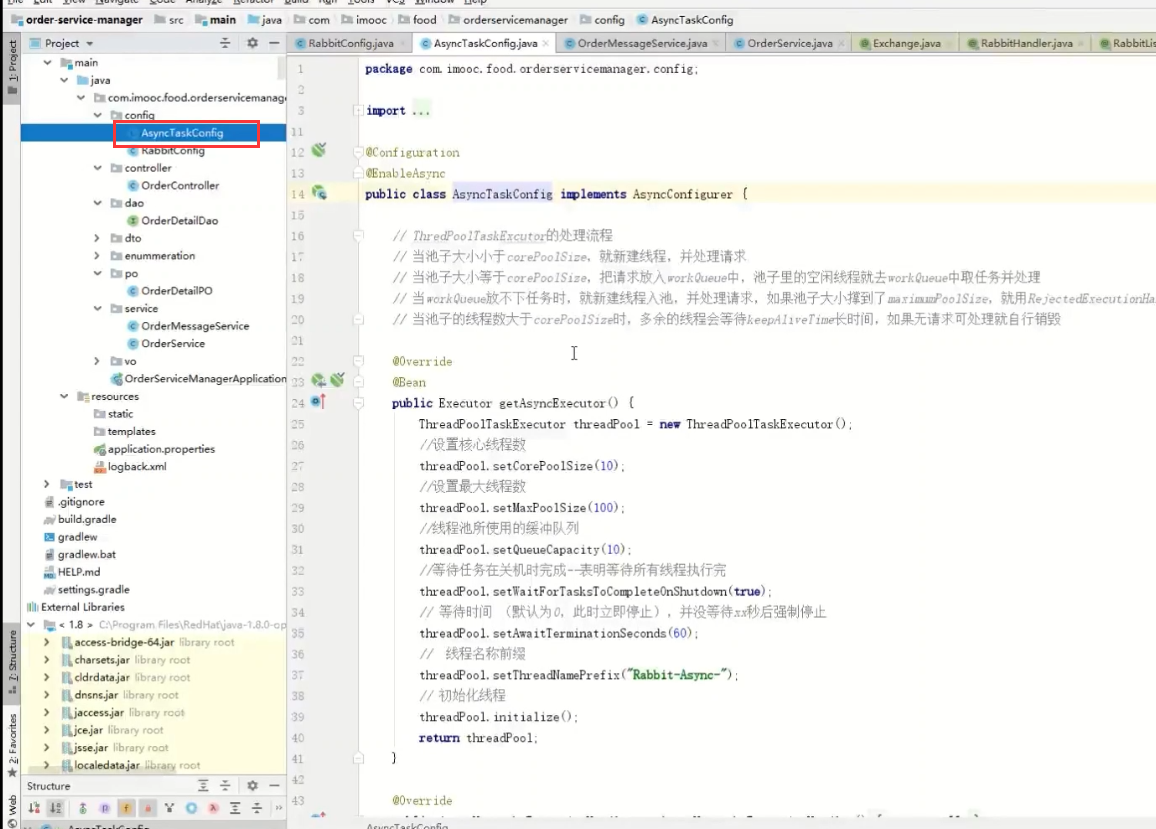Open the 2: Favorites tool window stripe
The width and height of the screenshot is (1156, 829).
click(x=12, y=745)
